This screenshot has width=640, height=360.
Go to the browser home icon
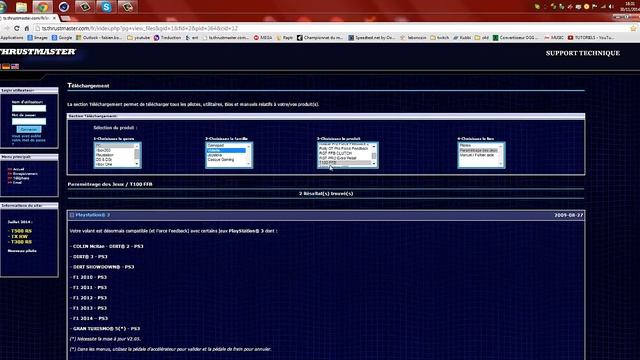(27, 28)
